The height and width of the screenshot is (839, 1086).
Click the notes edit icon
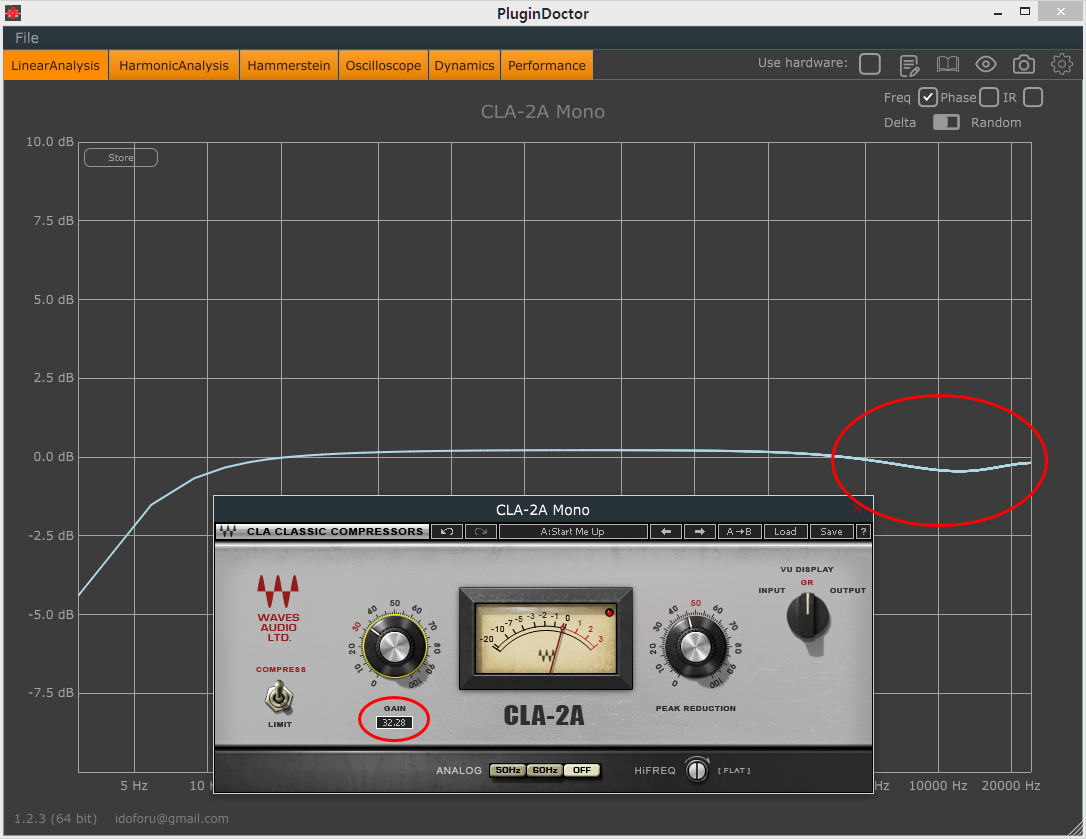pyautogui.click(x=909, y=65)
